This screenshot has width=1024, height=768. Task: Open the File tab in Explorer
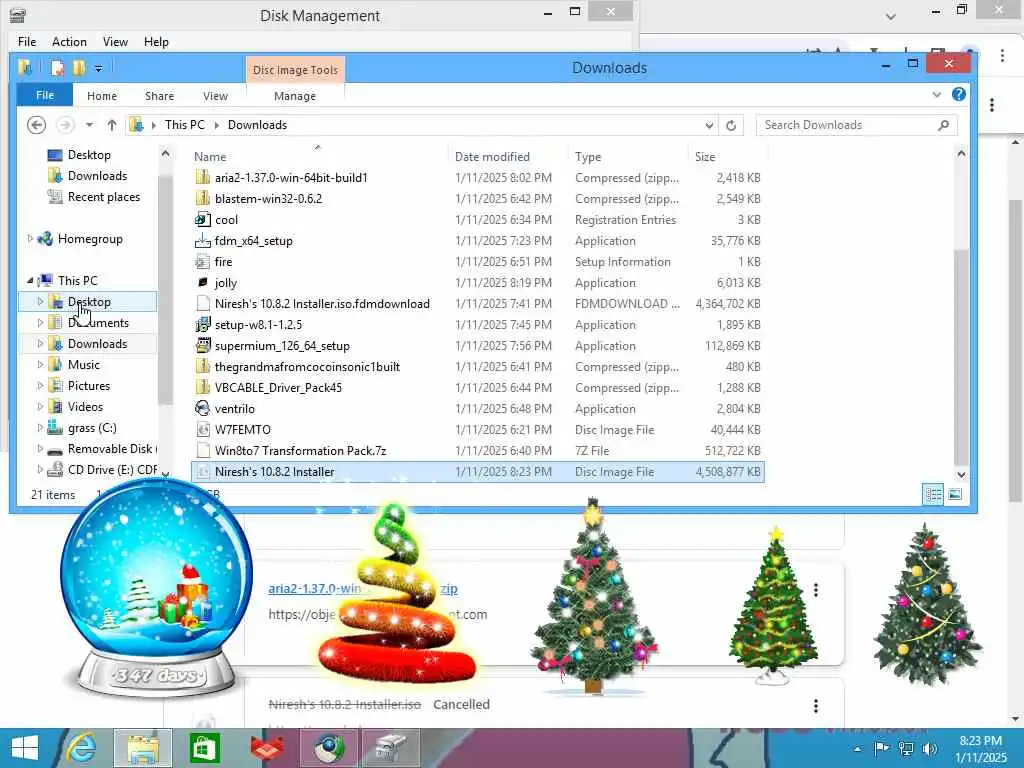[x=45, y=95]
